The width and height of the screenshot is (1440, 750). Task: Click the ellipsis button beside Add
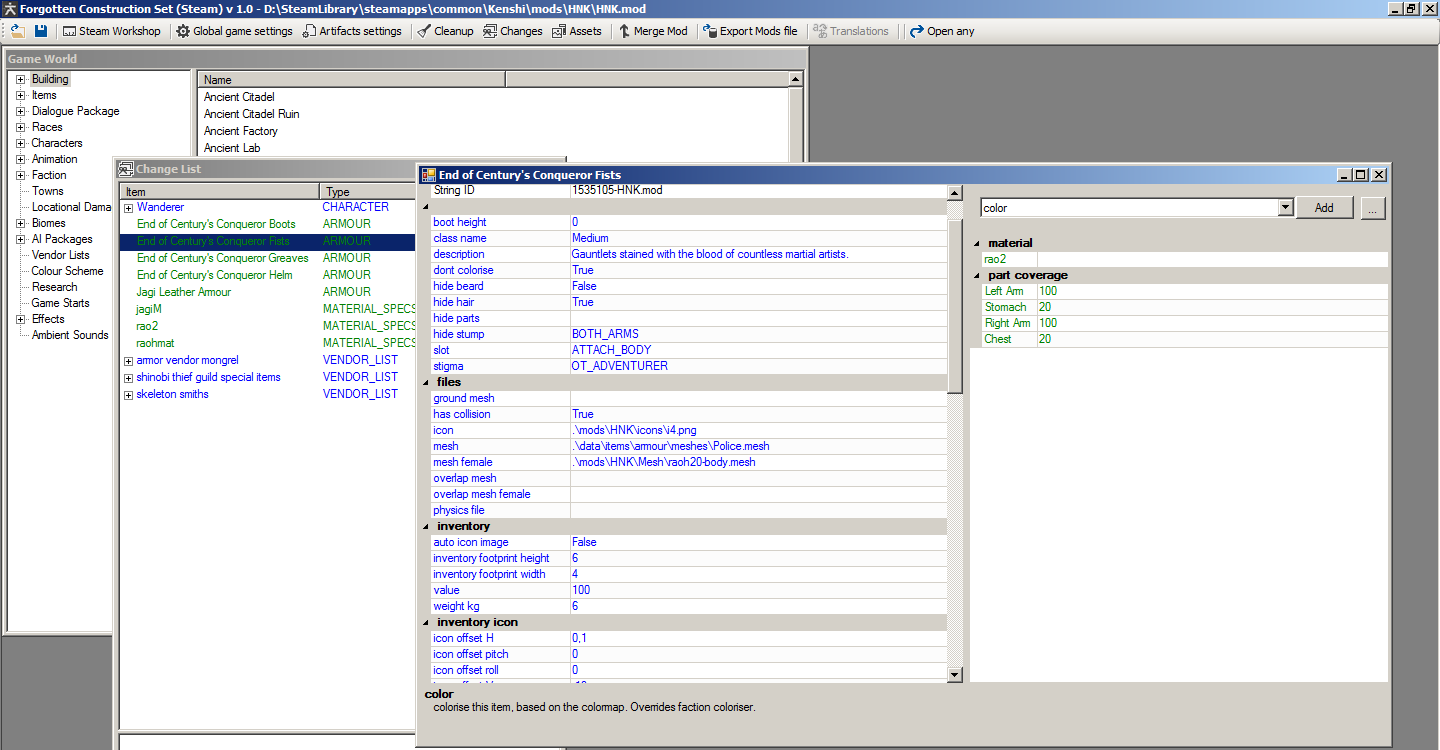pyautogui.click(x=1373, y=208)
